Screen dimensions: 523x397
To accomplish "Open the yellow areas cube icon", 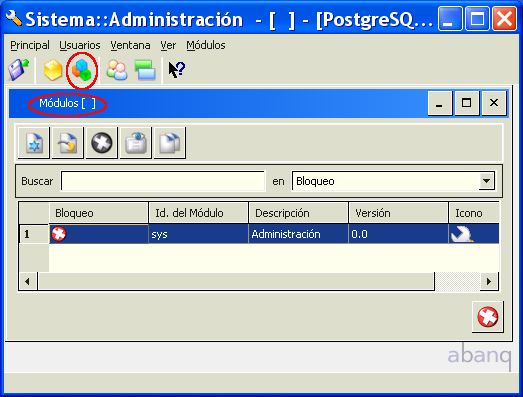I will [53, 70].
